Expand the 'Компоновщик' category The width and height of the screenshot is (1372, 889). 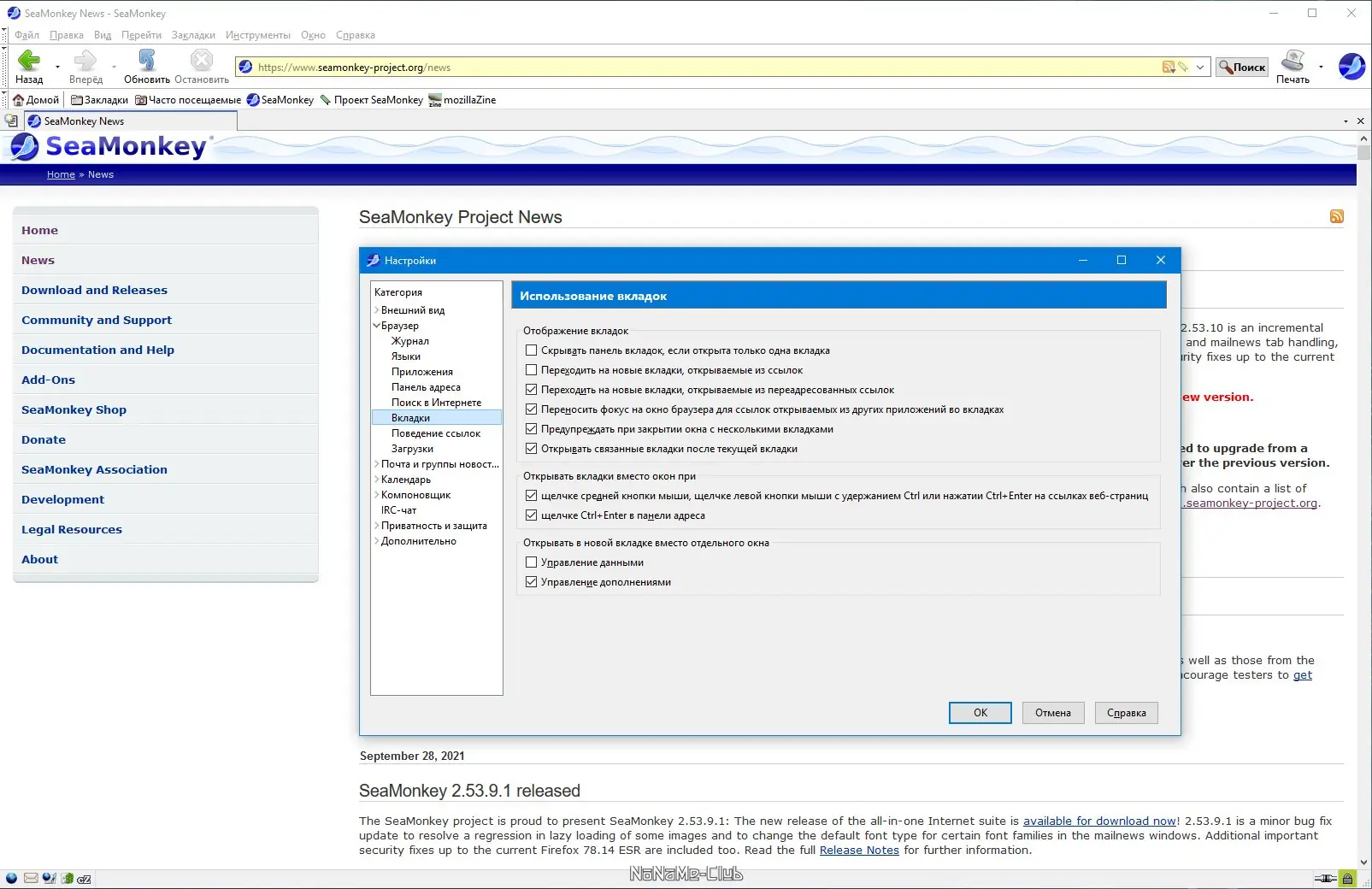click(x=376, y=495)
